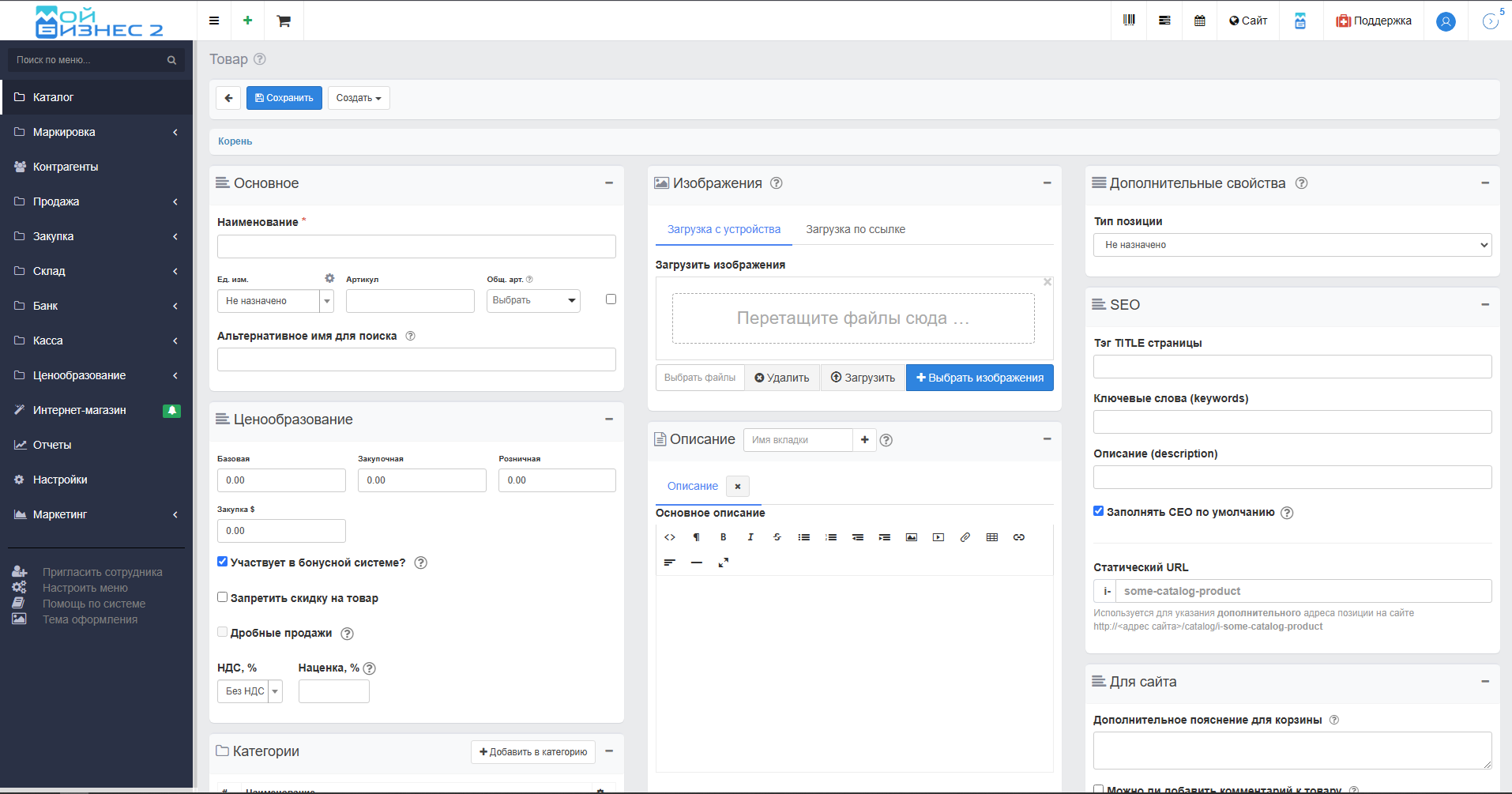Screen dimensions: 1512x794
Task: Open the barcode icon in top bar
Action: [1129, 20]
